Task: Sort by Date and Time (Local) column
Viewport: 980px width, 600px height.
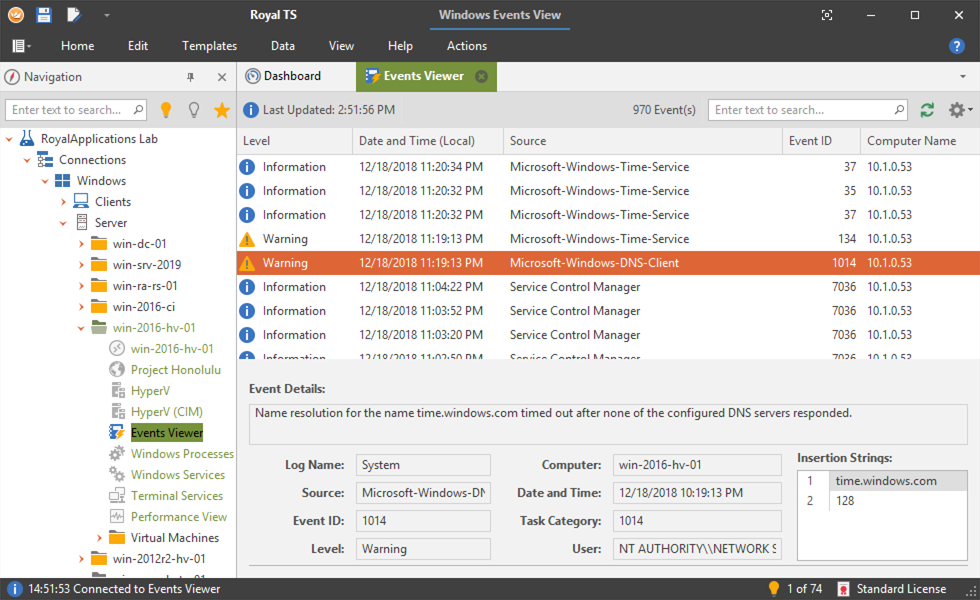Action: pos(428,141)
